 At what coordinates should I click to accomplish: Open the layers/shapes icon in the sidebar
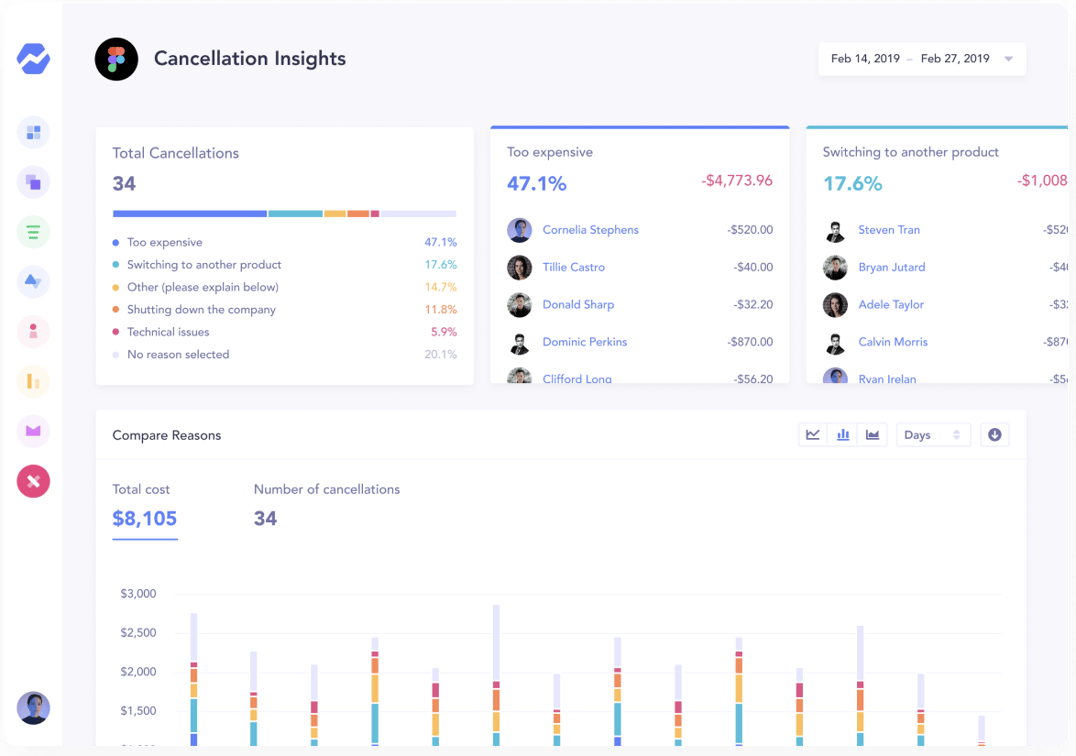pyautogui.click(x=33, y=182)
